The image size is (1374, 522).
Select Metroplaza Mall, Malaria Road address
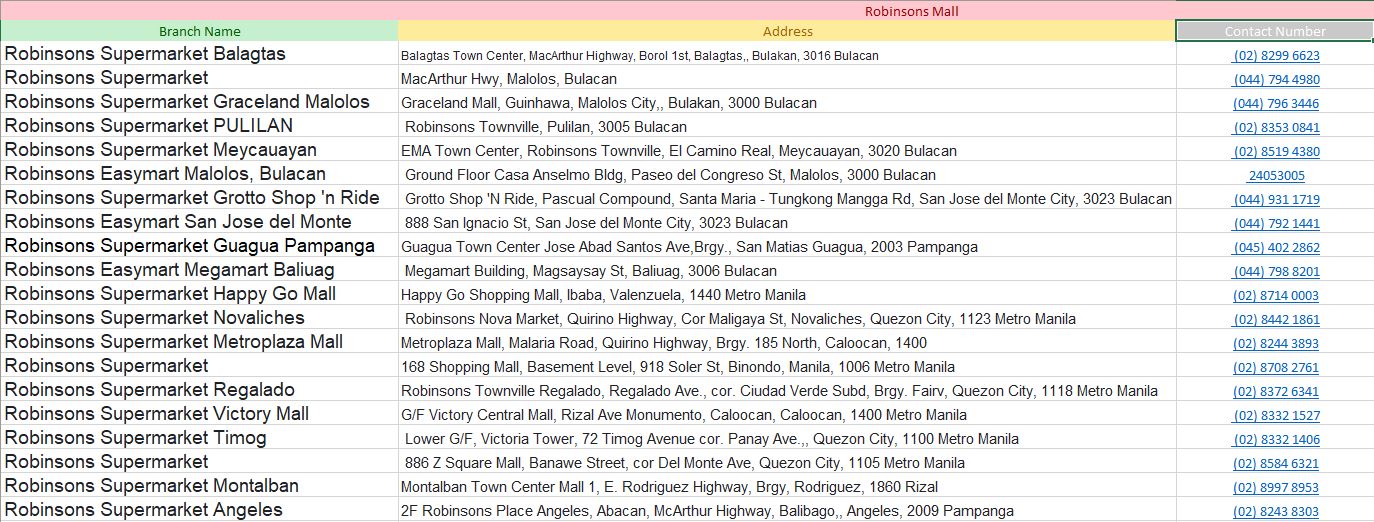pyautogui.click(x=787, y=342)
